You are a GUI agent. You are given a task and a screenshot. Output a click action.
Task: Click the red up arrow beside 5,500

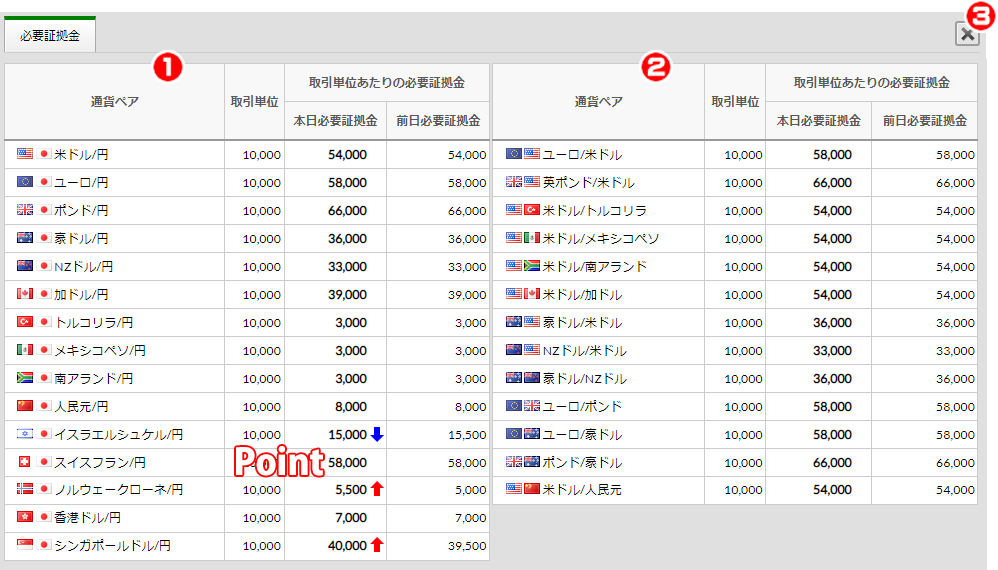pyautogui.click(x=377, y=489)
